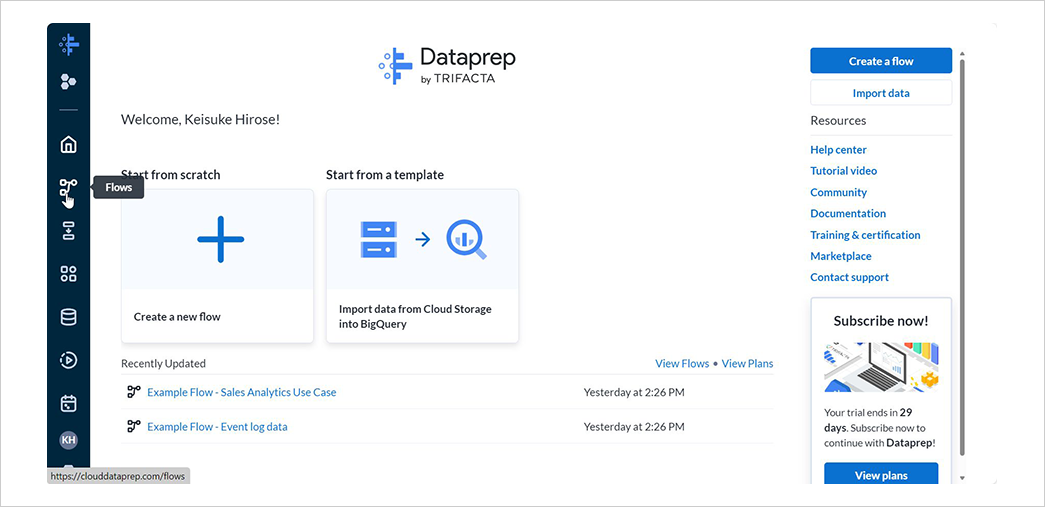Click the Start from scratch heading
Image resolution: width=1045 pixels, height=507 pixels.
click(171, 175)
